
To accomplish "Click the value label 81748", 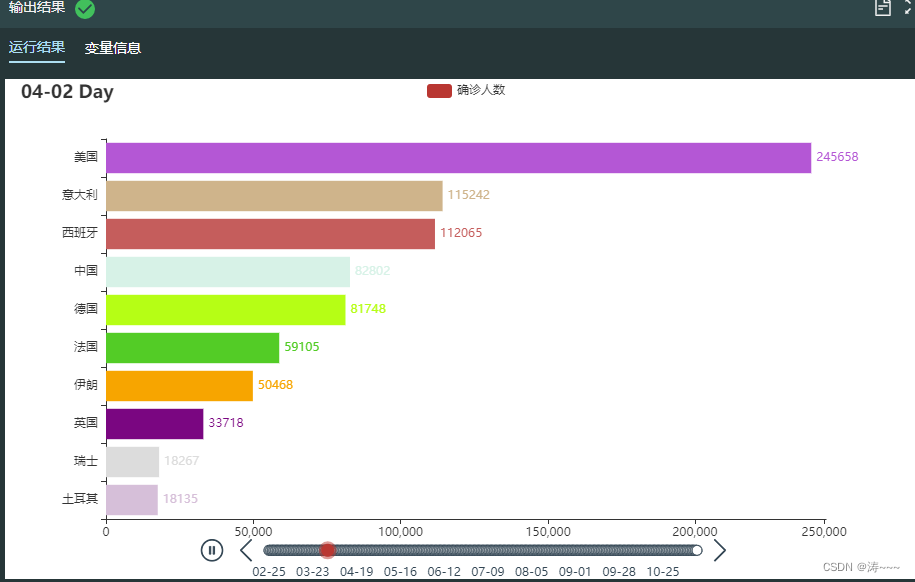I will pyautogui.click(x=368, y=308).
